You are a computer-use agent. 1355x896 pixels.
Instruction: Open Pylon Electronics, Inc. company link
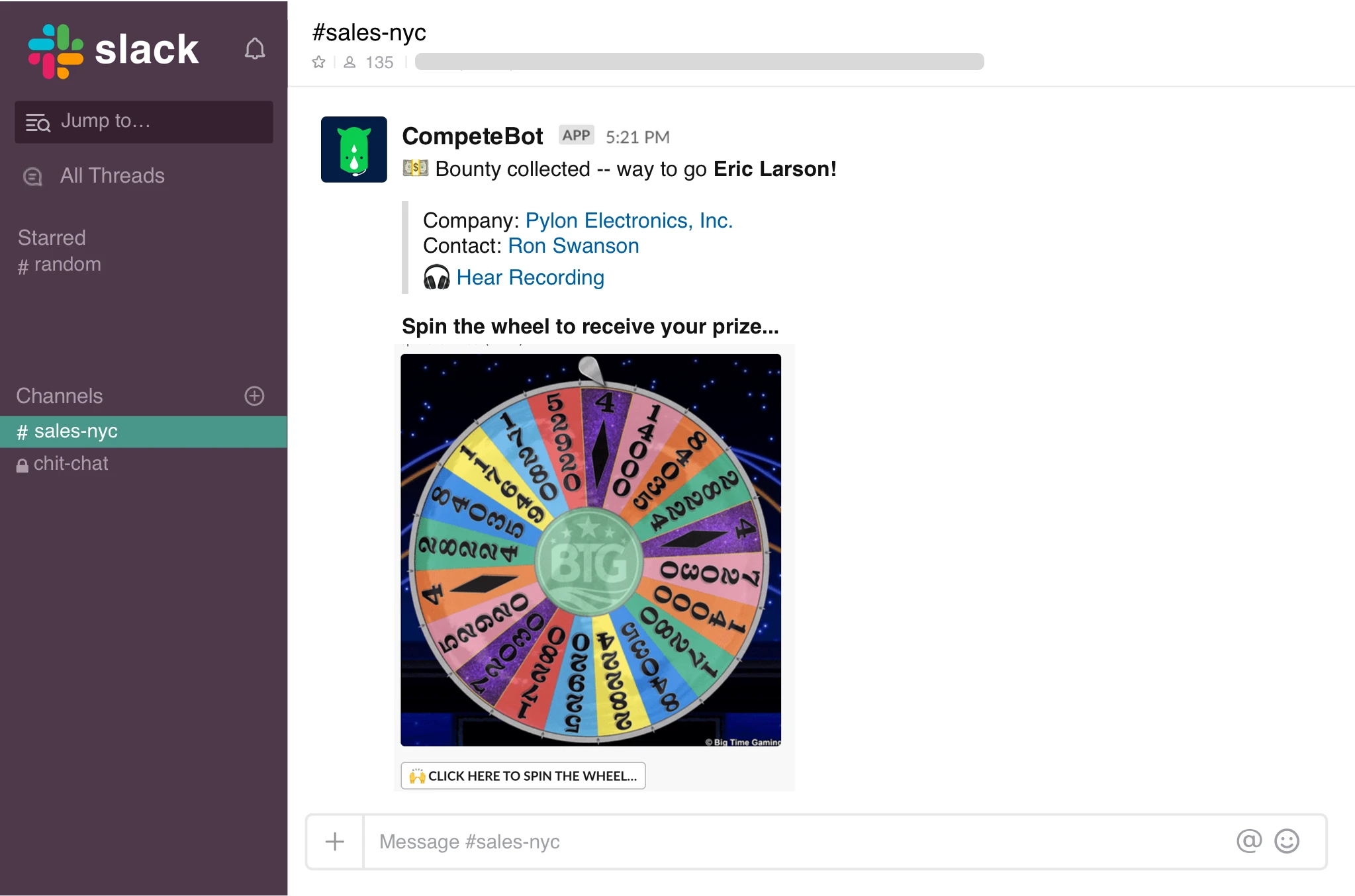click(629, 220)
